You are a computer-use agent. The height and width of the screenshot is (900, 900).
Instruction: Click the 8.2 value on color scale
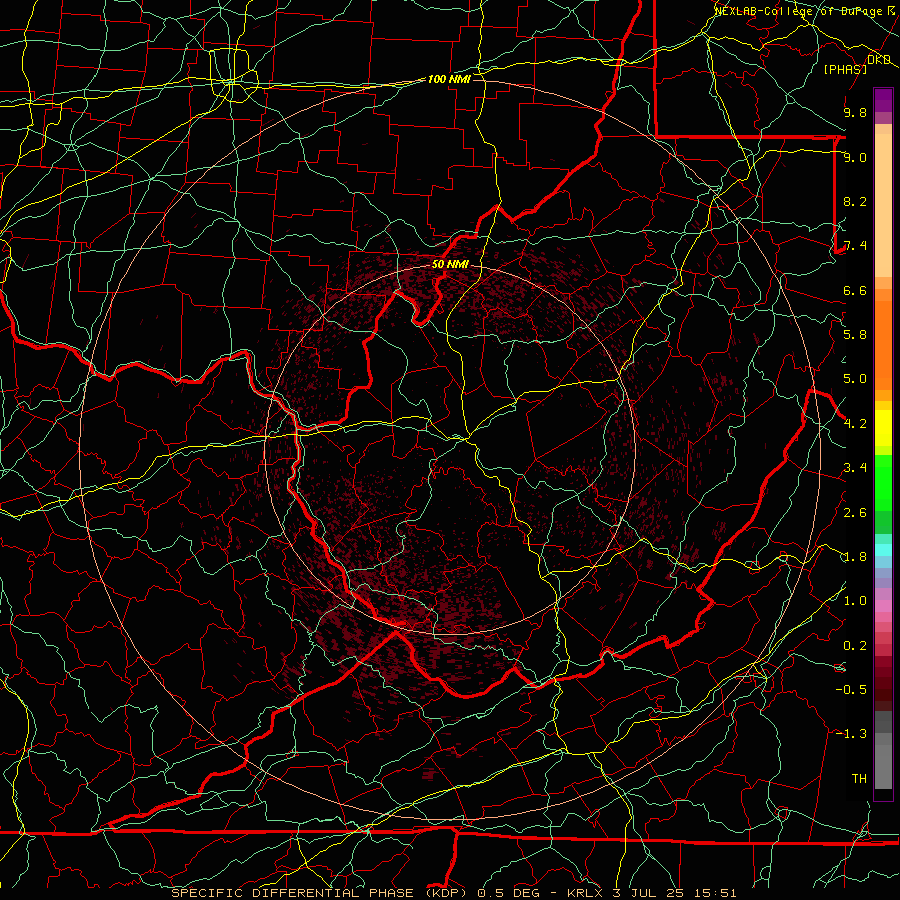[x=855, y=201]
